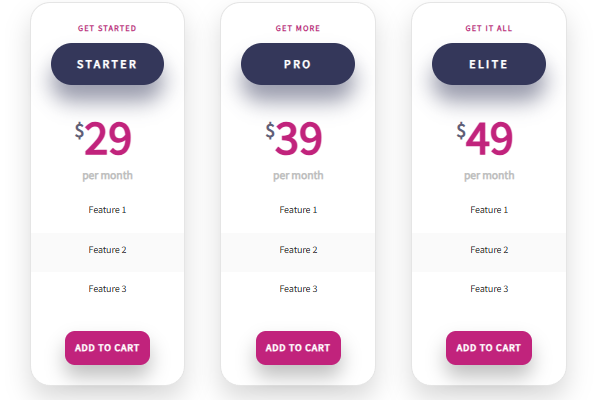The width and height of the screenshot is (600, 400).
Task: Select Feature 1 in the Starter card
Action: pyautogui.click(x=107, y=210)
